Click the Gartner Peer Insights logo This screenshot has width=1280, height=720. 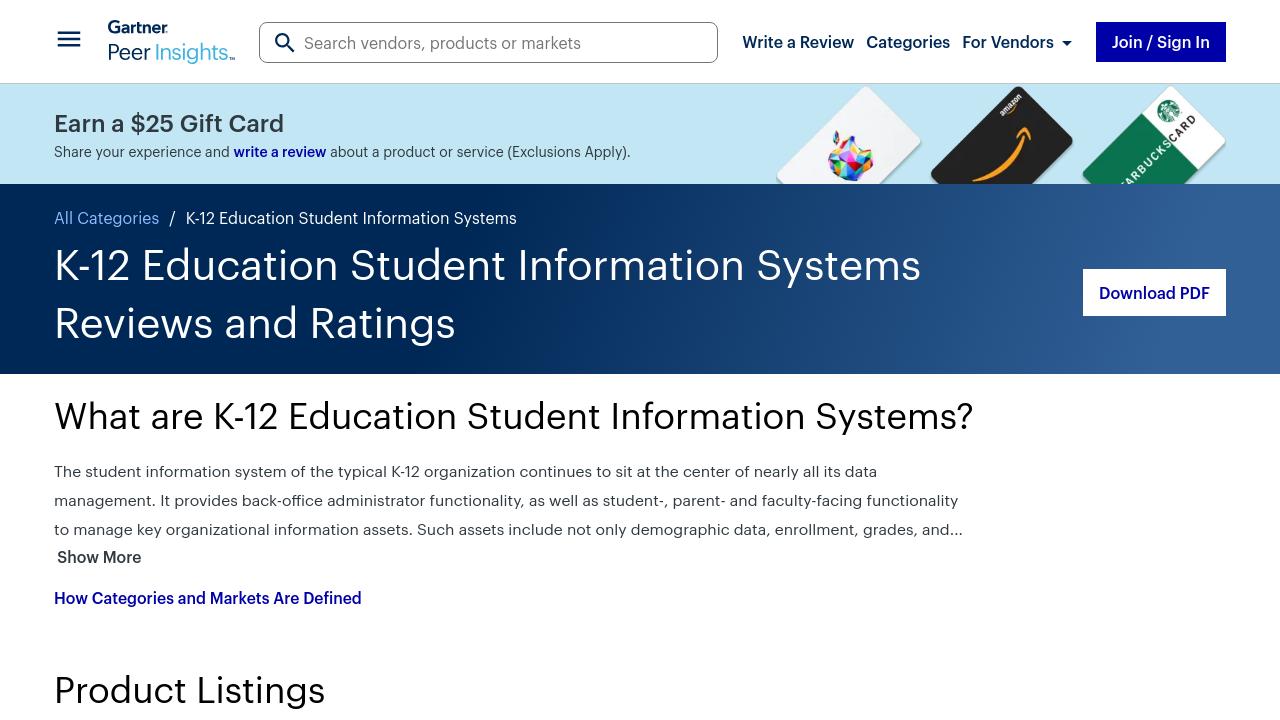[171, 42]
